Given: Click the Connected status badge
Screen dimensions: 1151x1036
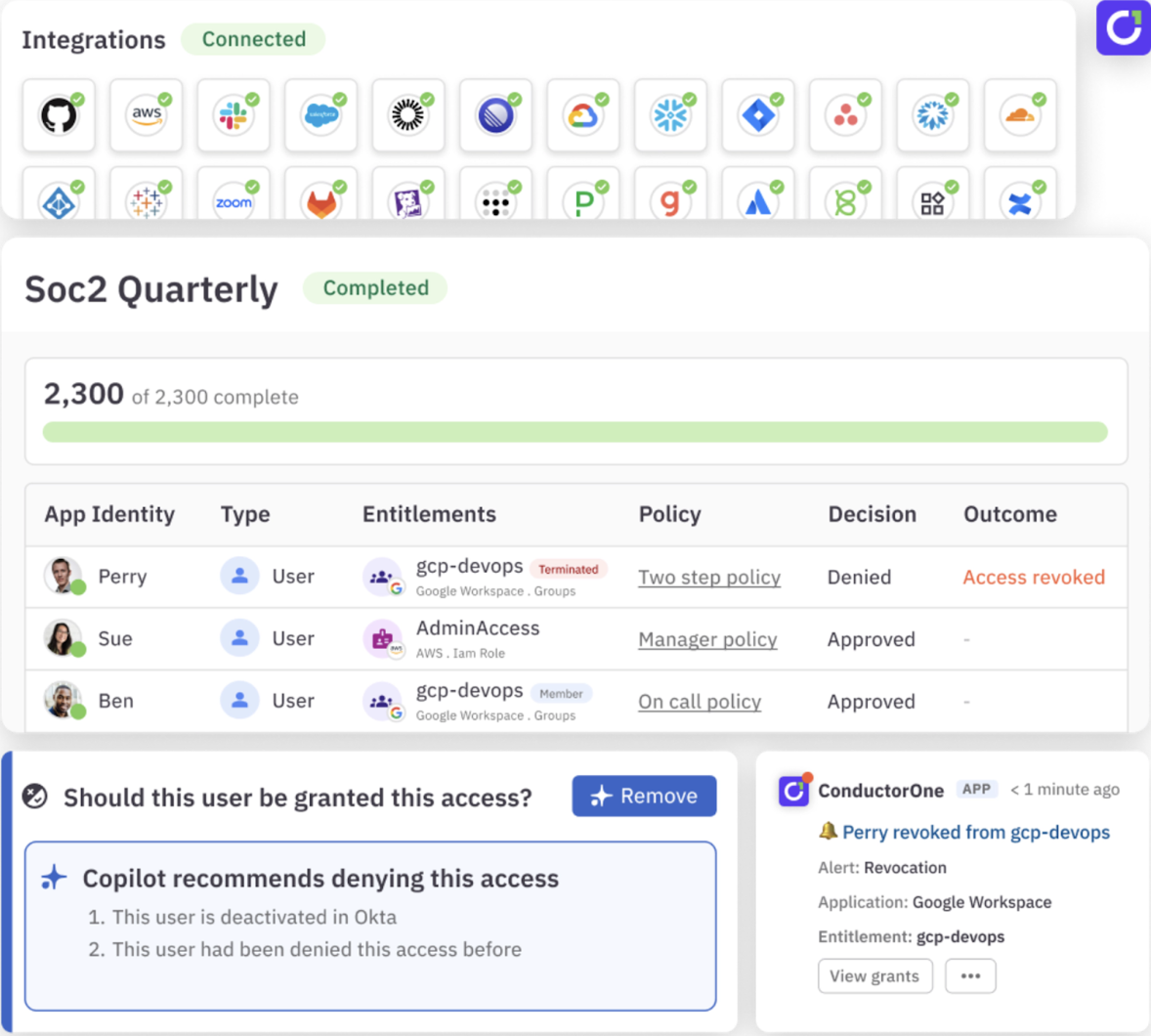Looking at the screenshot, I should 253,39.
